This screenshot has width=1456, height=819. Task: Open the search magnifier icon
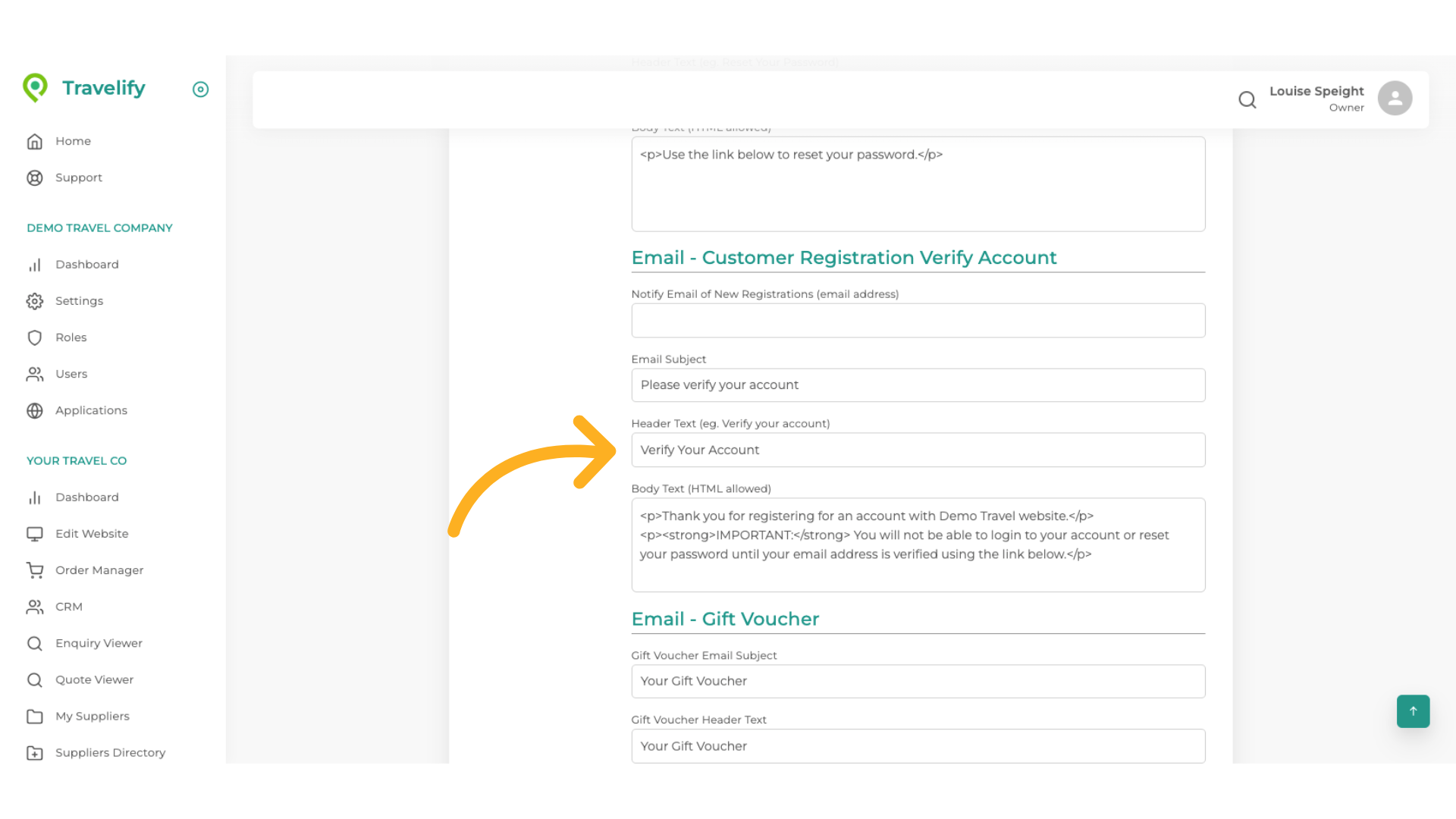click(1247, 99)
